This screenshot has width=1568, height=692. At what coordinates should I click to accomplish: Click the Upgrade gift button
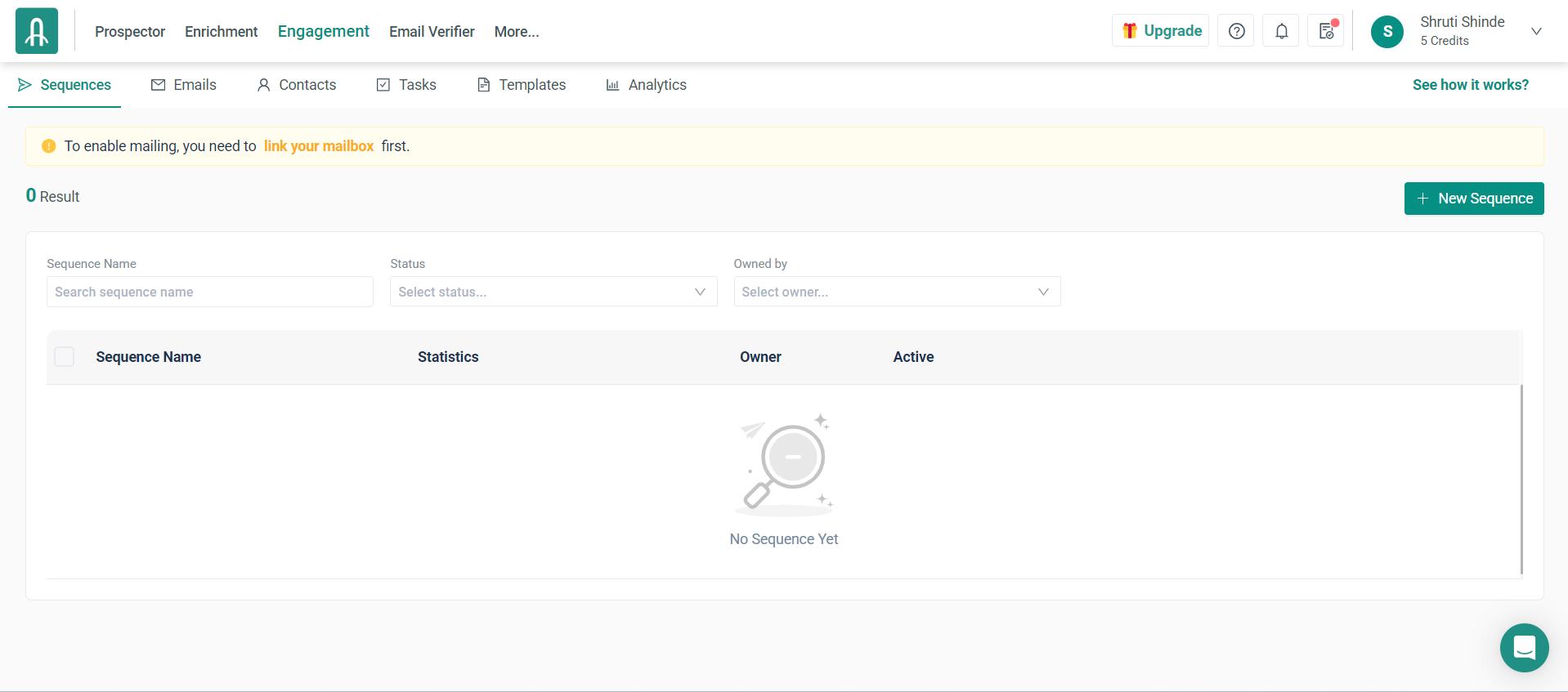(x=1160, y=31)
